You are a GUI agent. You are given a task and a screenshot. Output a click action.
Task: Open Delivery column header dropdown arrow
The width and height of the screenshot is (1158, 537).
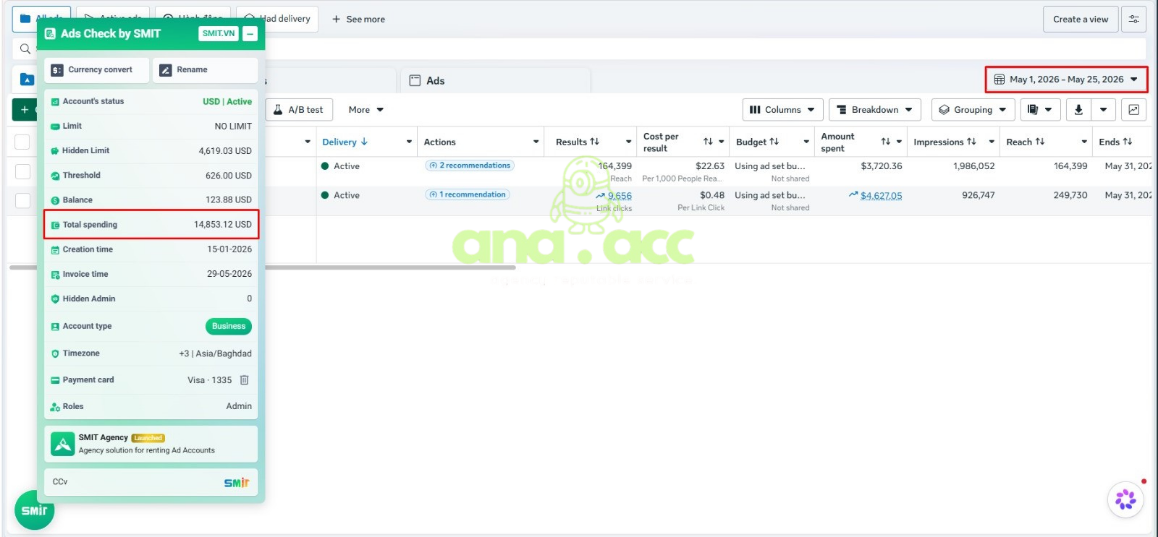click(x=409, y=142)
